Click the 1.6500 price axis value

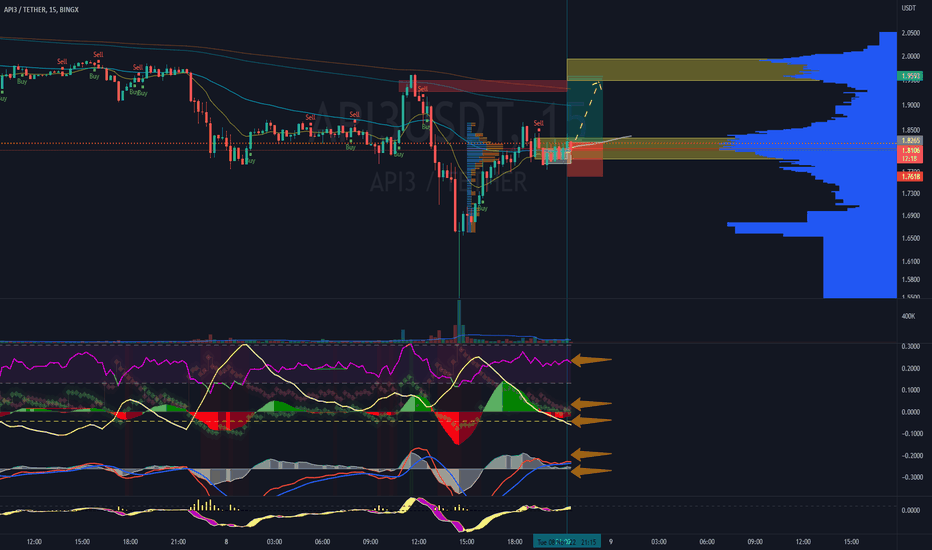point(911,238)
